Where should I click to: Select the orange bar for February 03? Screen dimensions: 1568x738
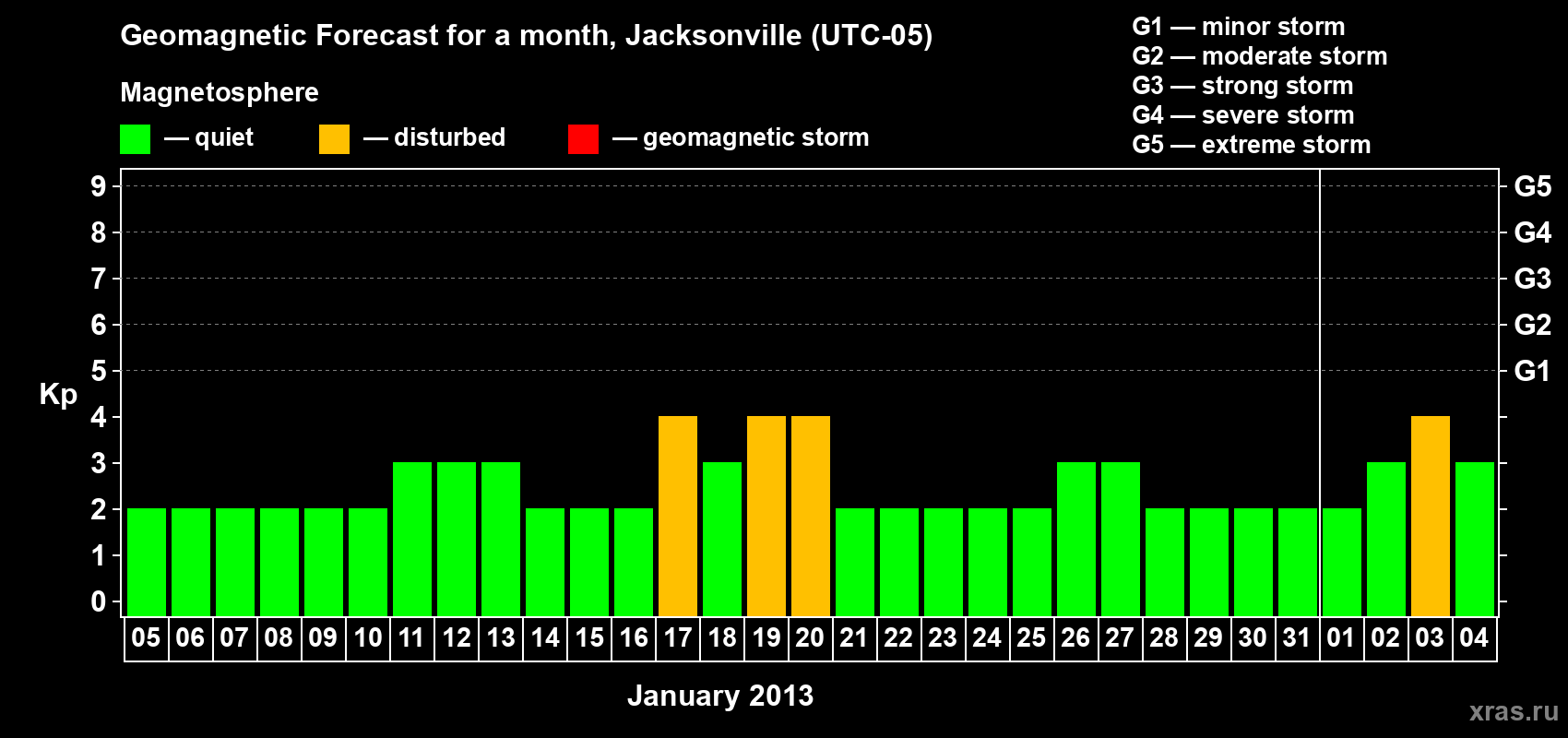click(1431, 516)
